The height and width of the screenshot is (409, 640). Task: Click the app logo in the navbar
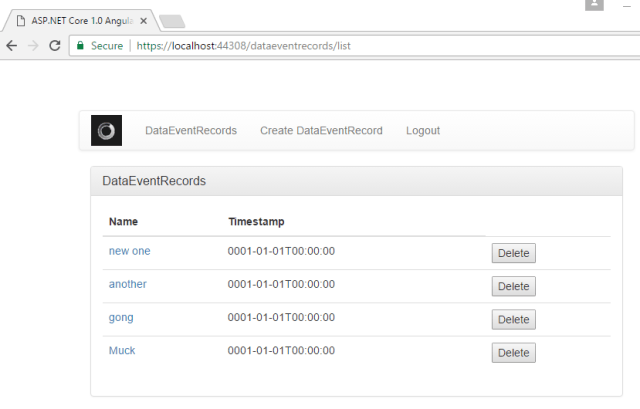106,131
